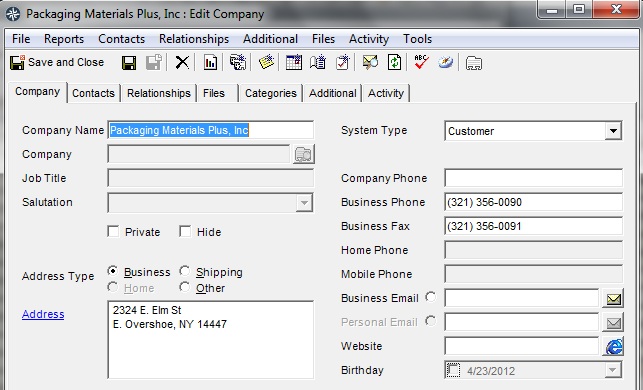Switch to the Additional tab
This screenshot has height=390, width=643.
pos(333,94)
